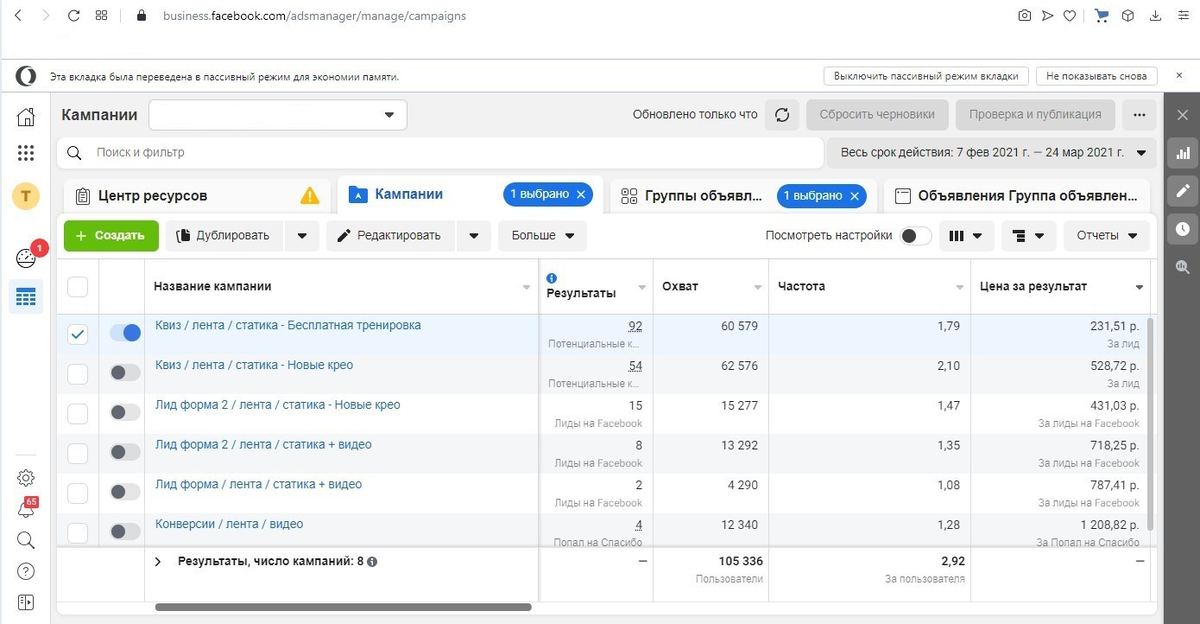1200x624 pixels.
Task: Click the vertical table scrollbar
Action: pyautogui.click(x=1151, y=424)
